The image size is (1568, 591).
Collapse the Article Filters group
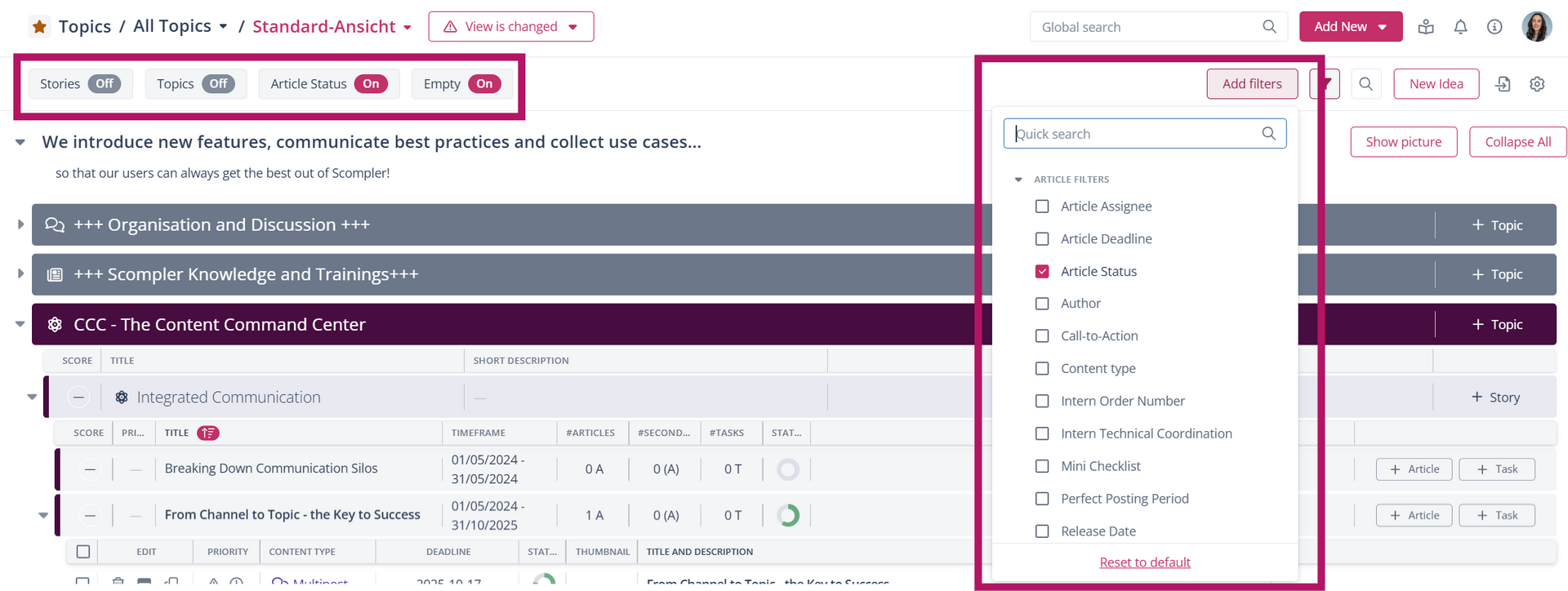pyautogui.click(x=1018, y=180)
